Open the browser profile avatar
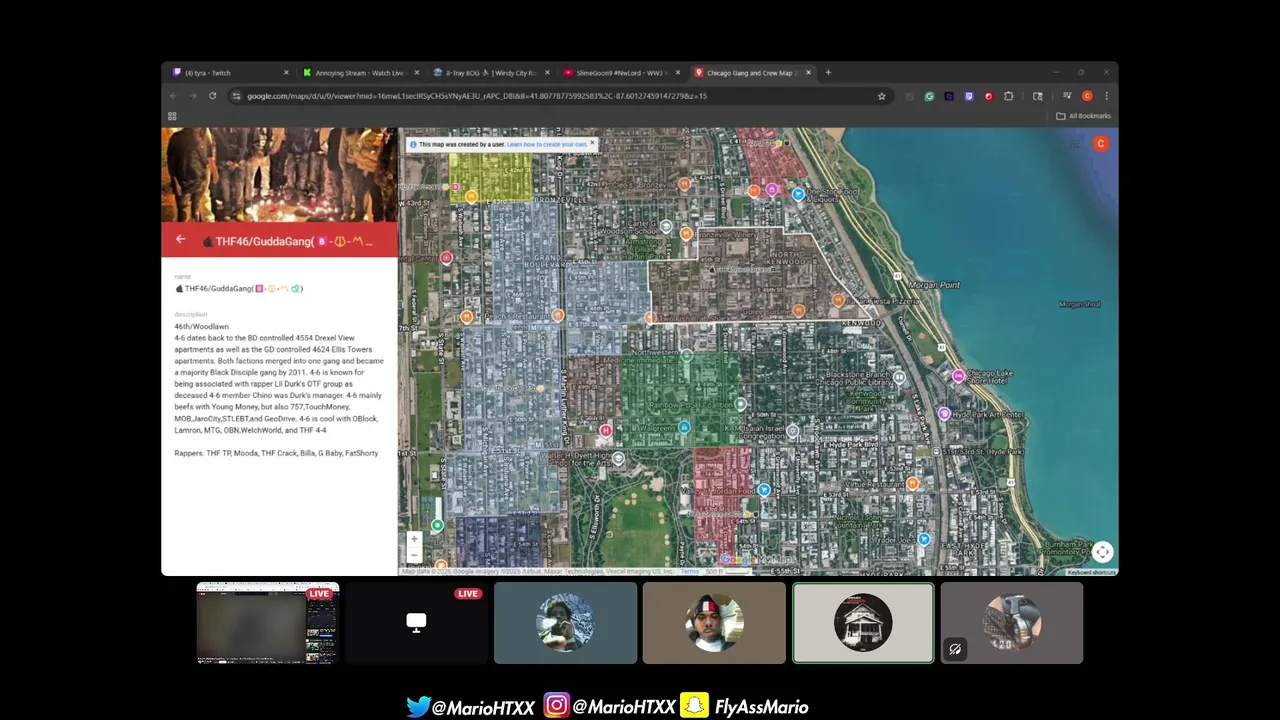 coord(1087,96)
